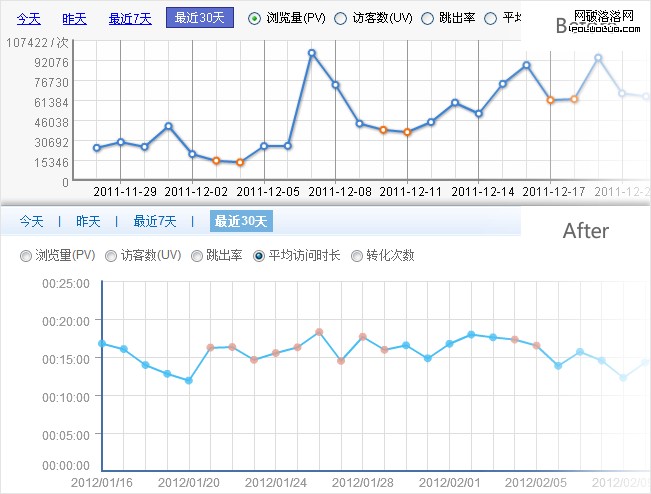The width and height of the screenshot is (651, 494).
Task: Click 今天 link in top panel
Action: pyautogui.click(x=29, y=18)
